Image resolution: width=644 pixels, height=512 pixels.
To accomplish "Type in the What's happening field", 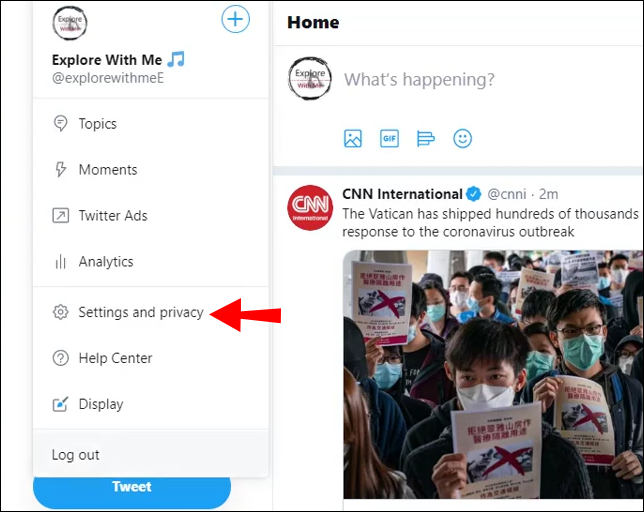I will [420, 80].
